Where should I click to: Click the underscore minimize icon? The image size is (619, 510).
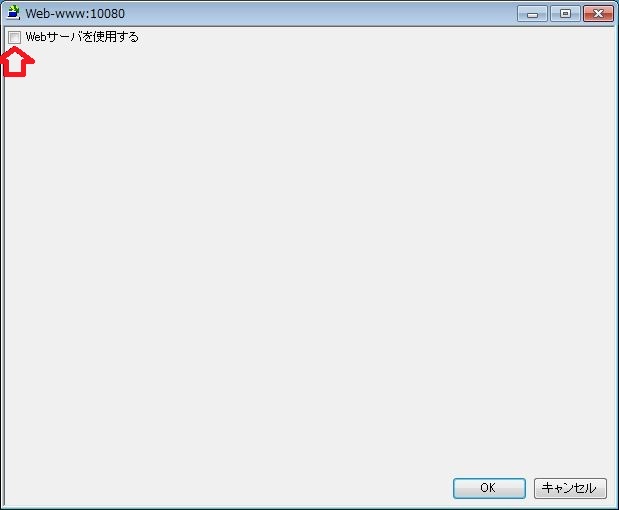pos(532,14)
